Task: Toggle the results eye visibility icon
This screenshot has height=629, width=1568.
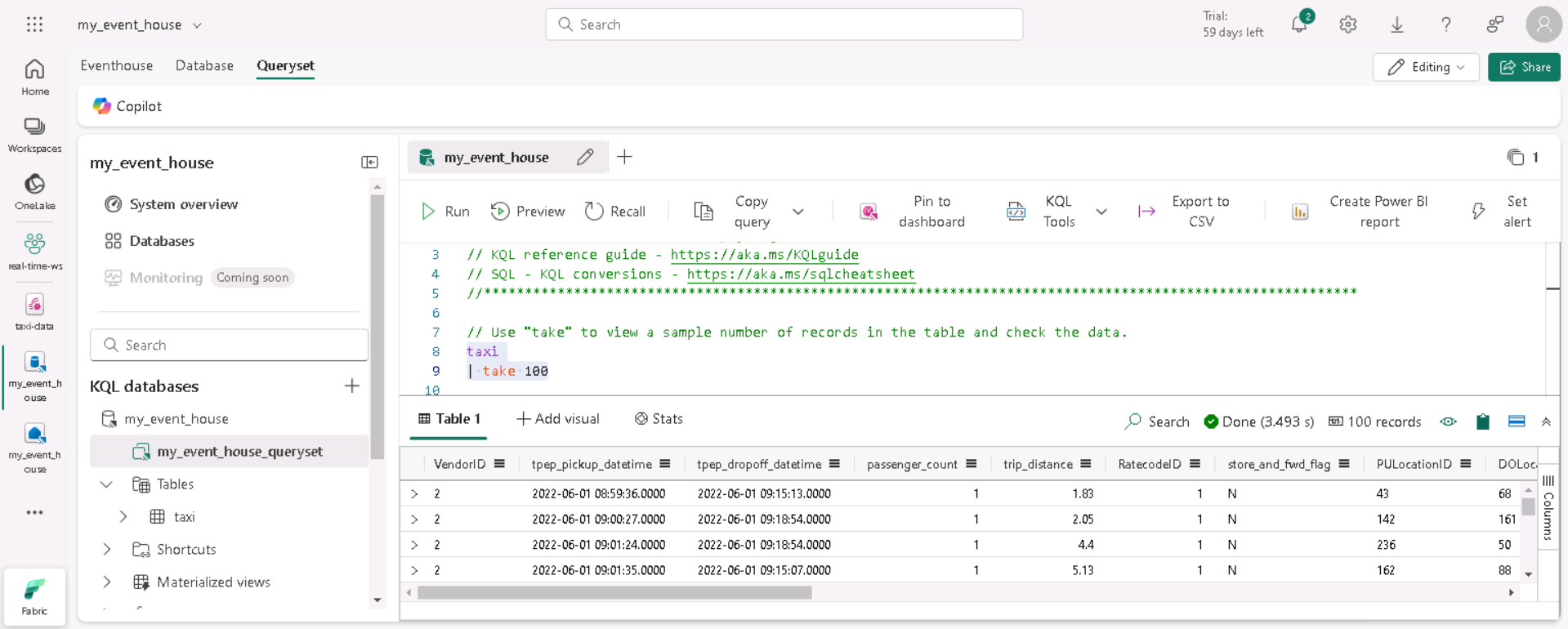Action: click(x=1448, y=422)
